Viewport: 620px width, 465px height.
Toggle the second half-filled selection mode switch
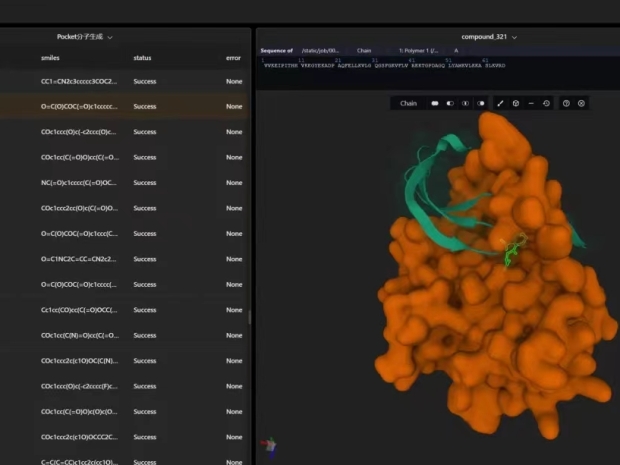click(x=450, y=103)
